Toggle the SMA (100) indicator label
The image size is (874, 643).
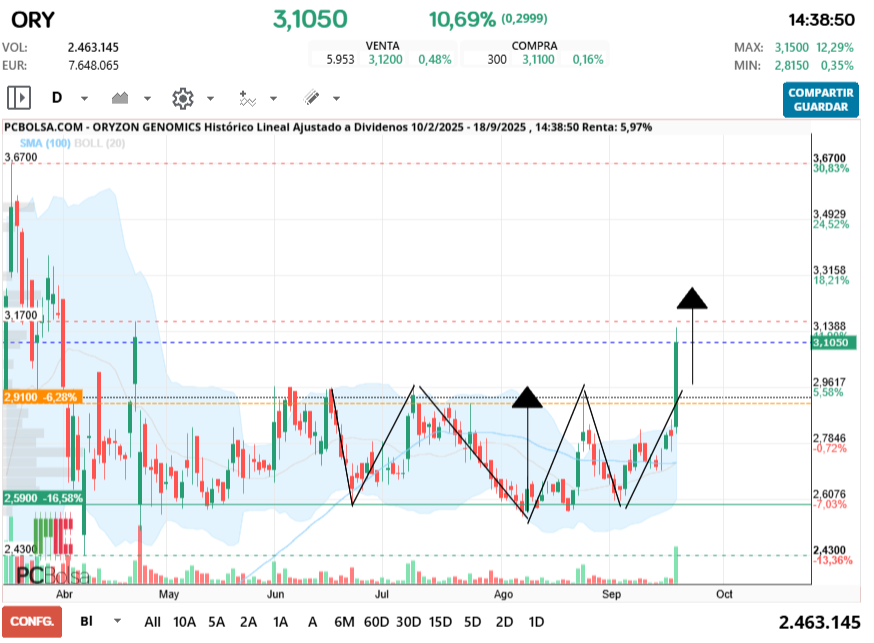pyautogui.click(x=45, y=143)
